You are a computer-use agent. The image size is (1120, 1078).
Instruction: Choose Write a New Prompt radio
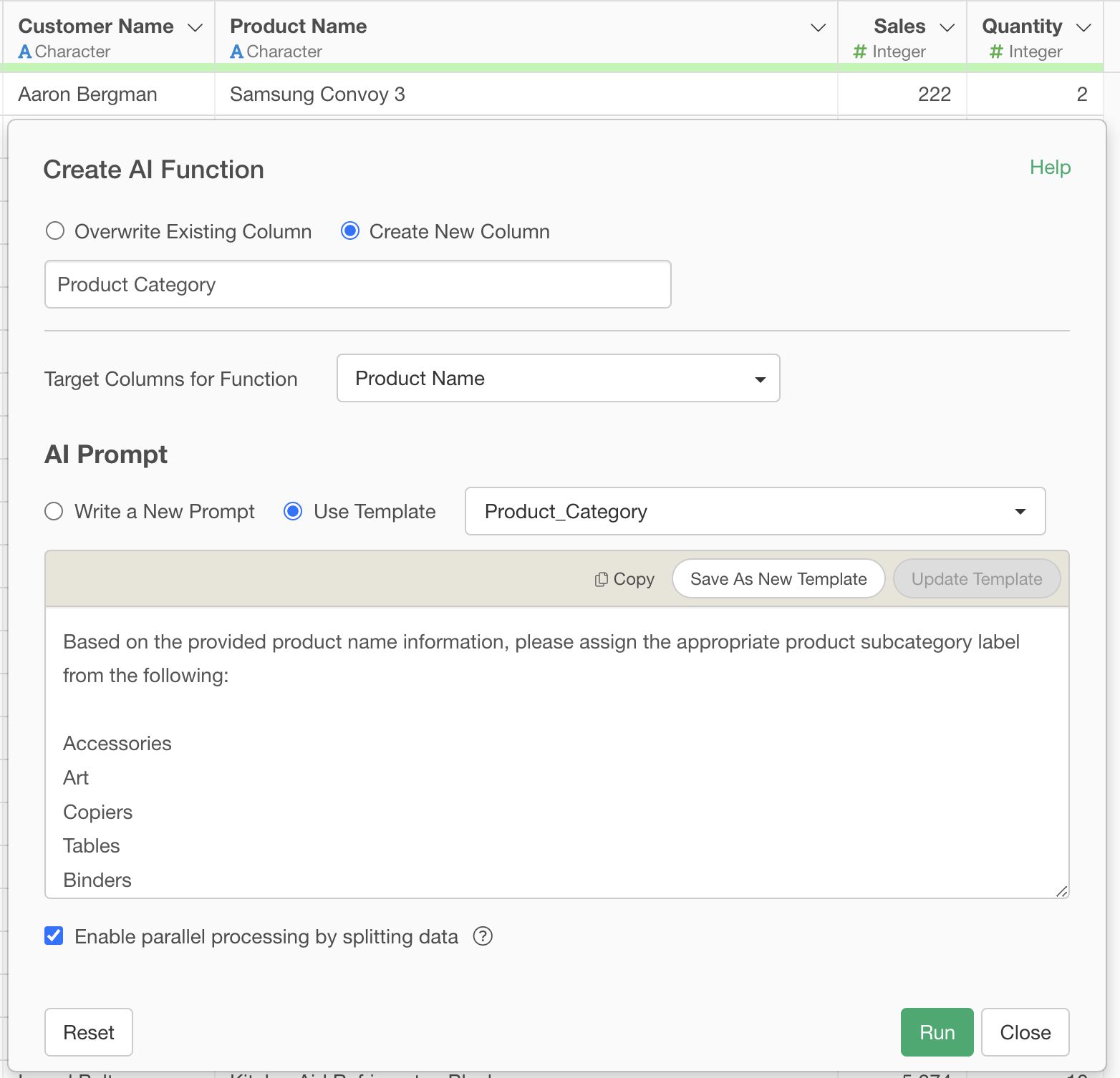[54, 511]
